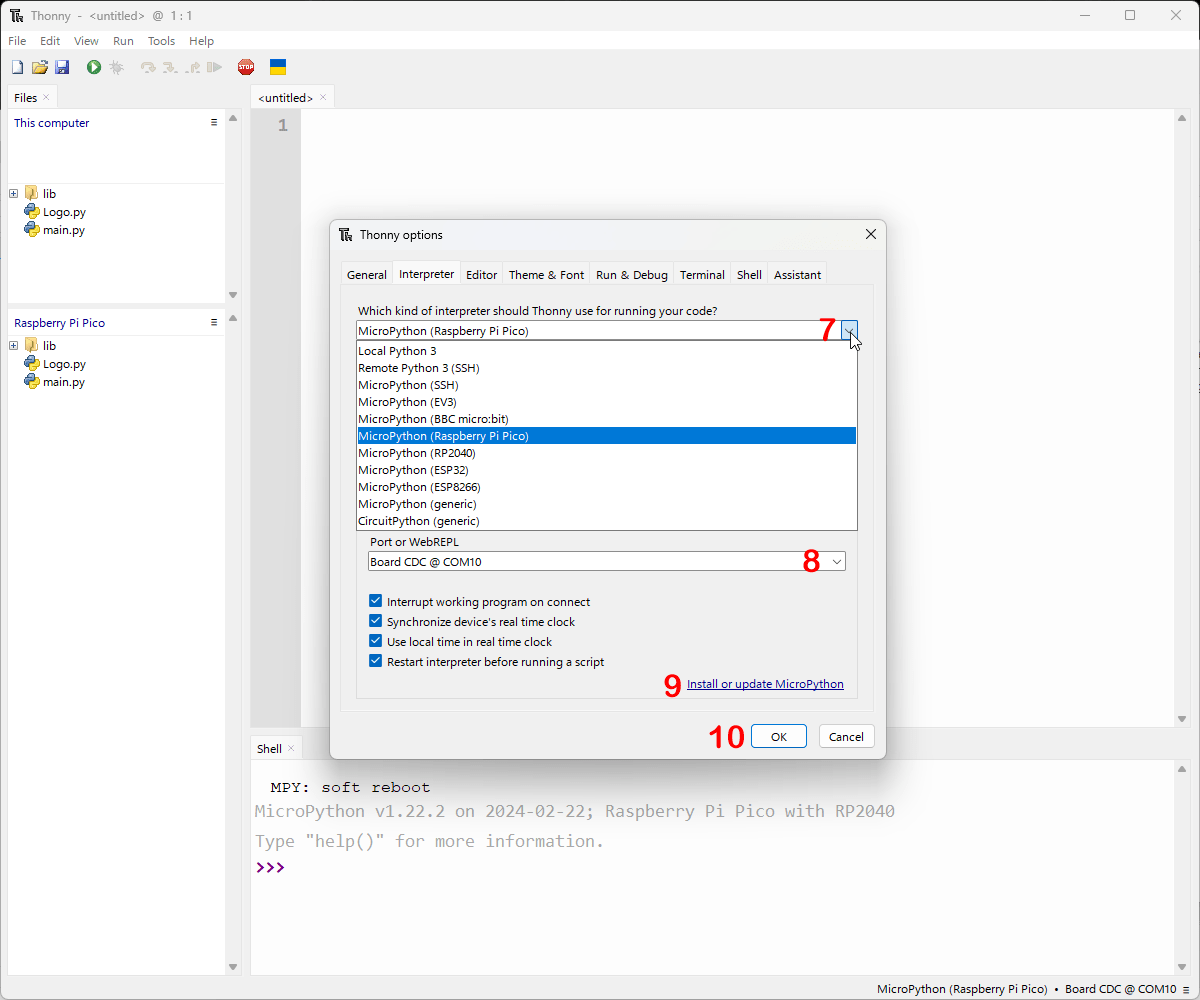Screen dimensions: 1200x1000
Task: Open the Port or WebREPL dropdown
Action: click(837, 561)
